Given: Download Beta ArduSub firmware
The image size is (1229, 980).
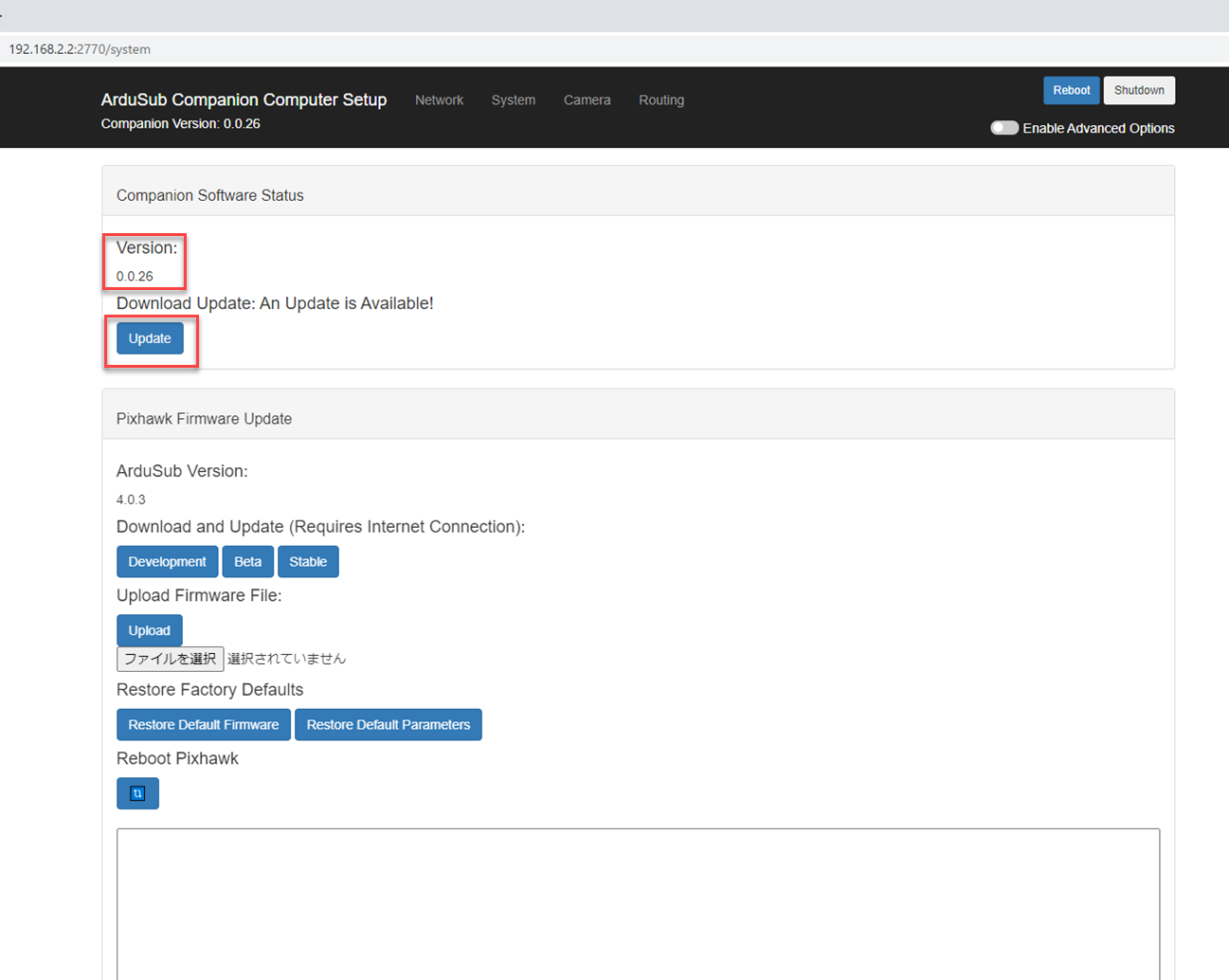Looking at the screenshot, I should 247,561.
